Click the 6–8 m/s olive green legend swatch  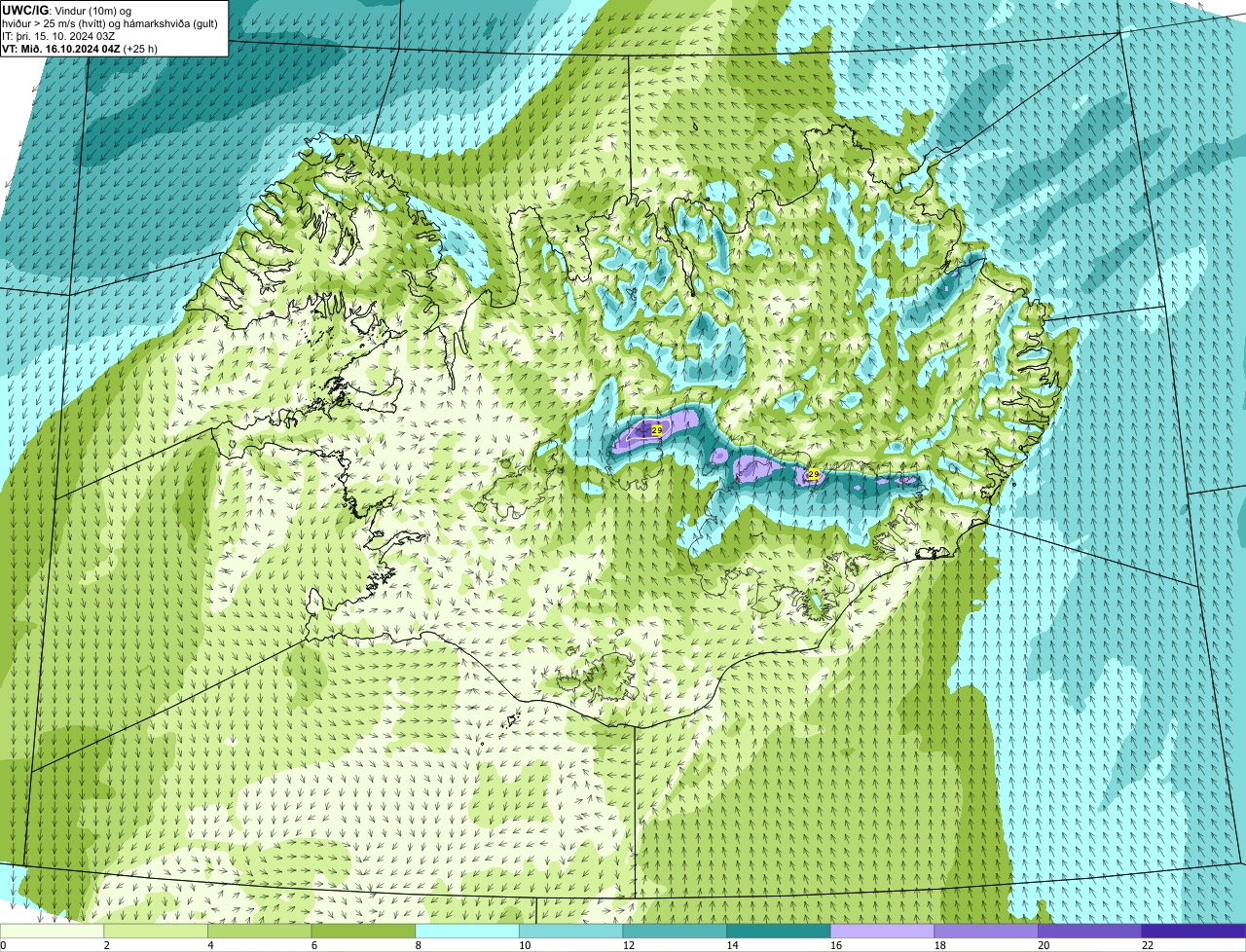(363, 931)
